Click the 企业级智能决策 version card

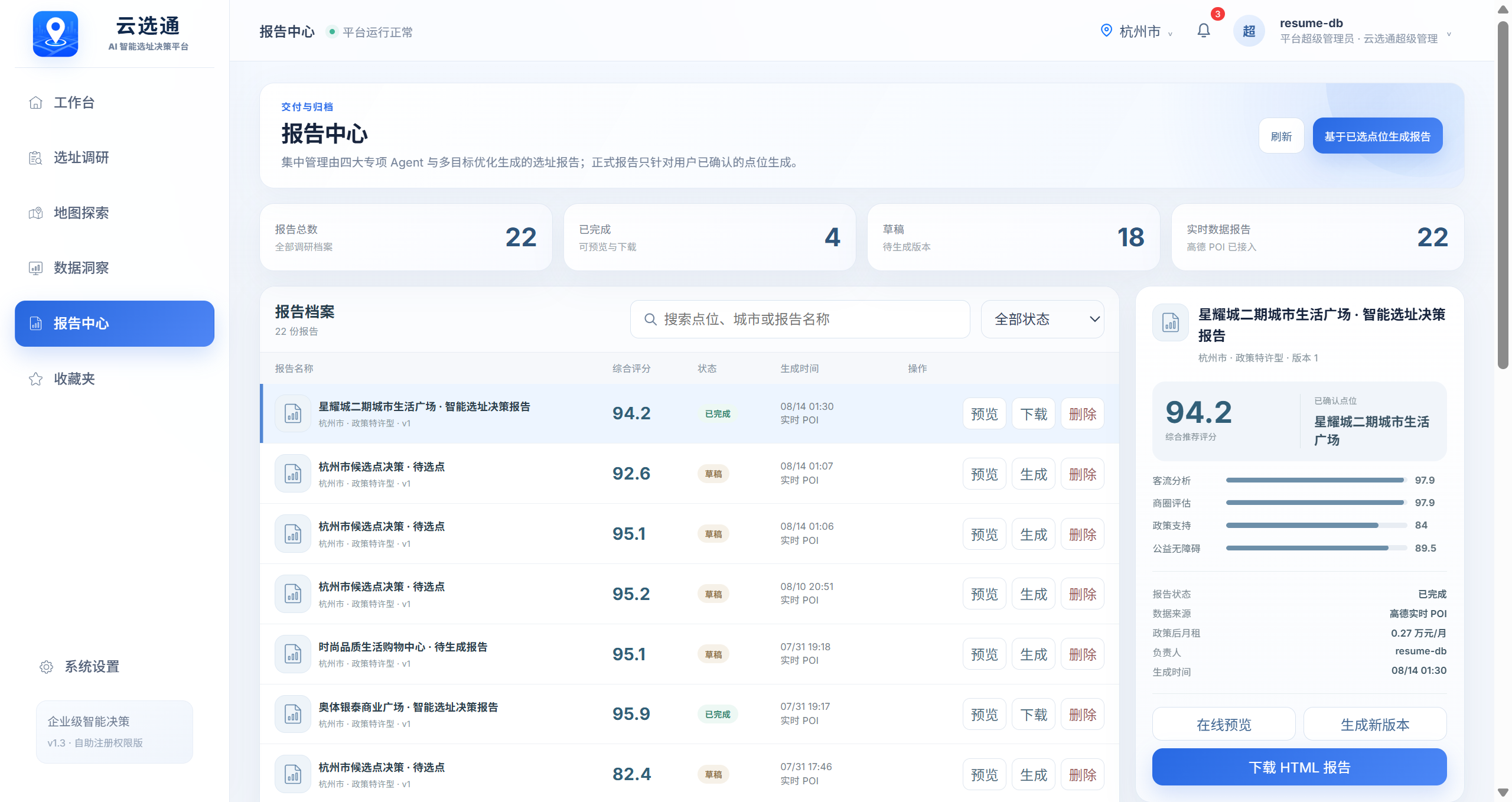(115, 732)
